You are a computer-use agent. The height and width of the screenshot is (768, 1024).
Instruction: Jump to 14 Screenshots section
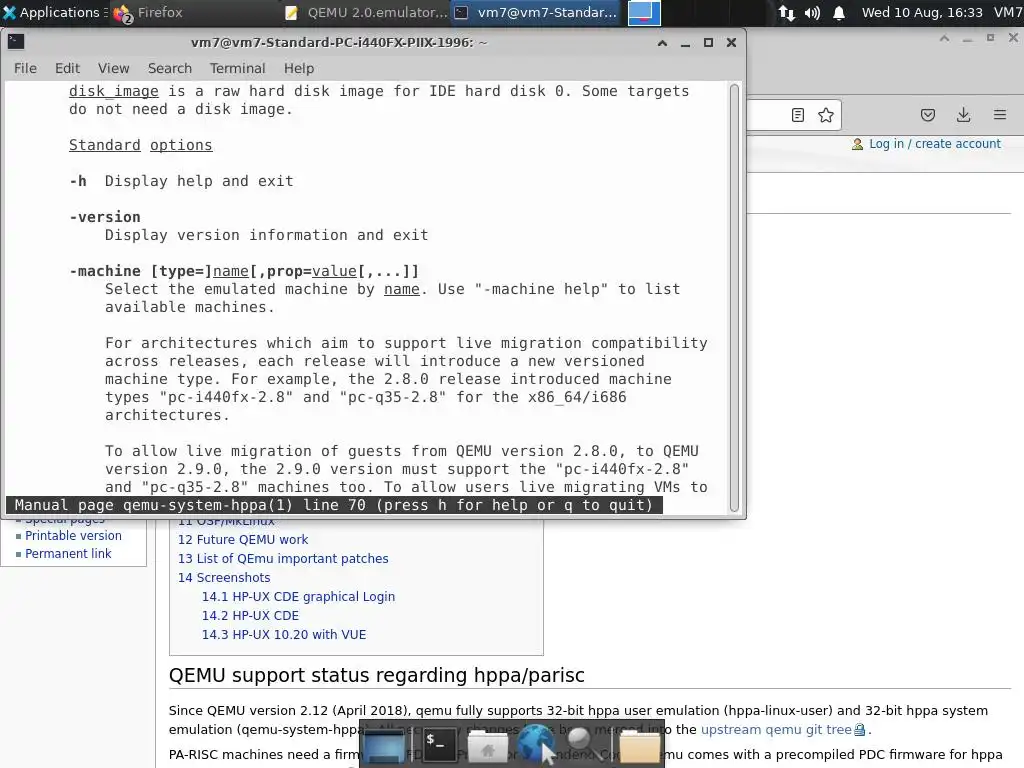[224, 577]
